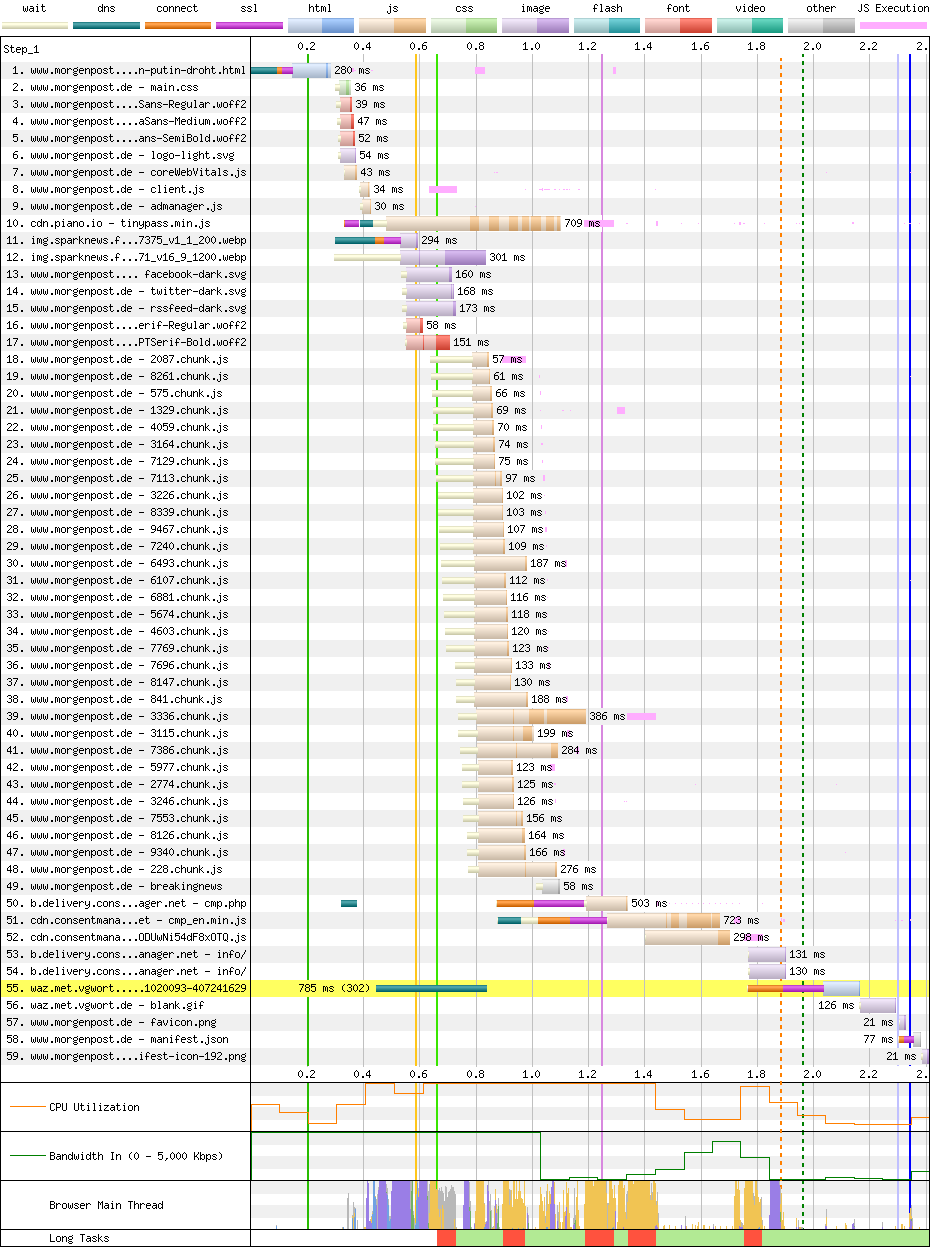Click the font legend color swatch
This screenshot has width=930, height=1247.
tap(678, 24)
